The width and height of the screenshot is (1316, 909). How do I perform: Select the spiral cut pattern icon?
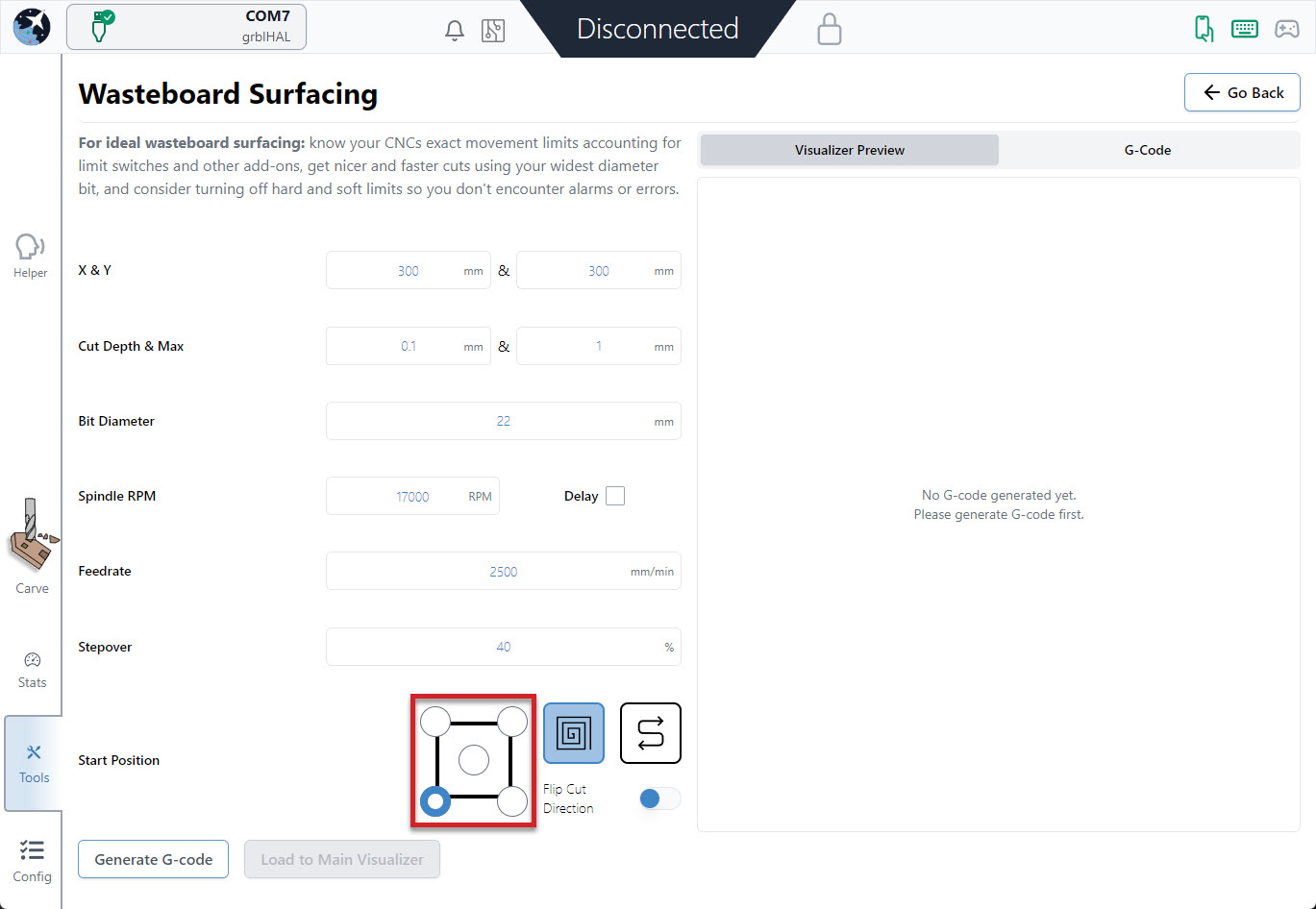click(574, 733)
